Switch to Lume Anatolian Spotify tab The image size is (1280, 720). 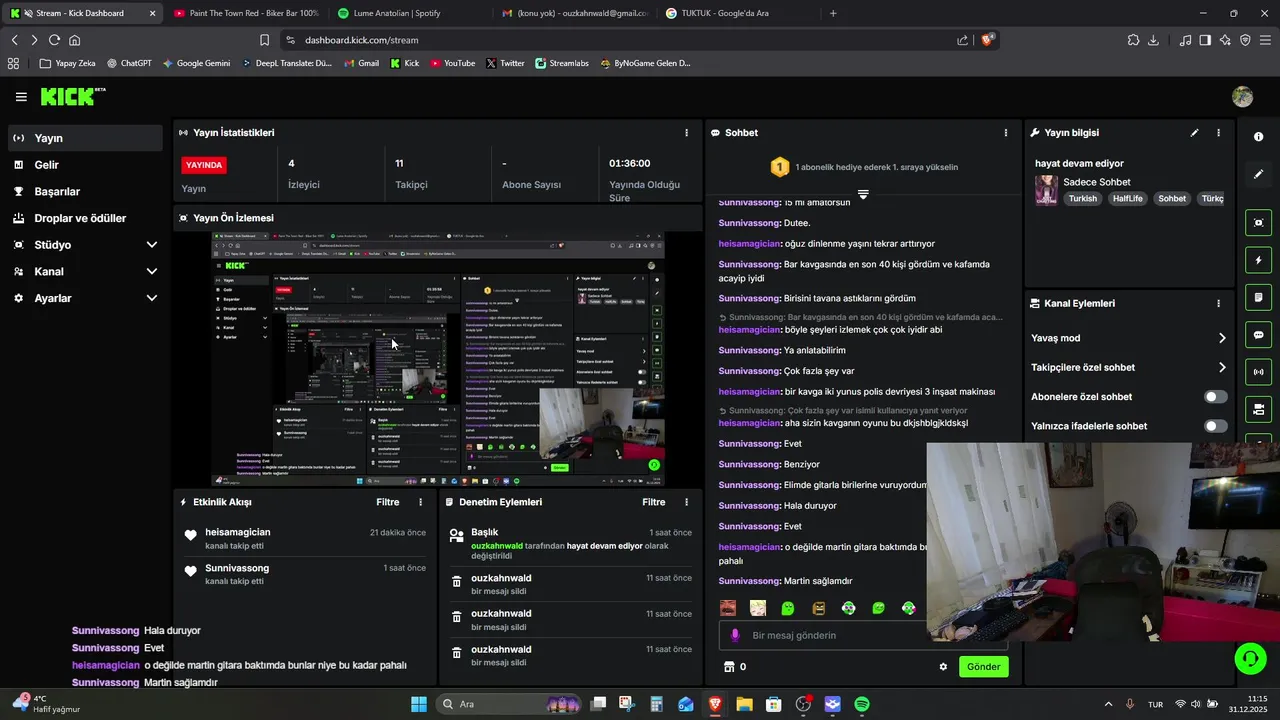410,13
